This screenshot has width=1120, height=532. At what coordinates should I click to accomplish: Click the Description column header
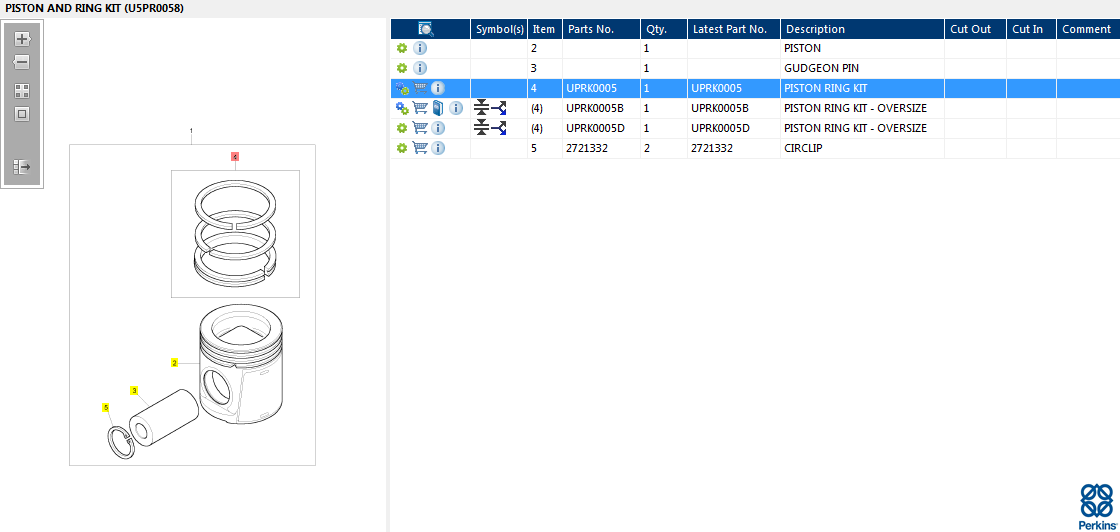click(x=863, y=29)
